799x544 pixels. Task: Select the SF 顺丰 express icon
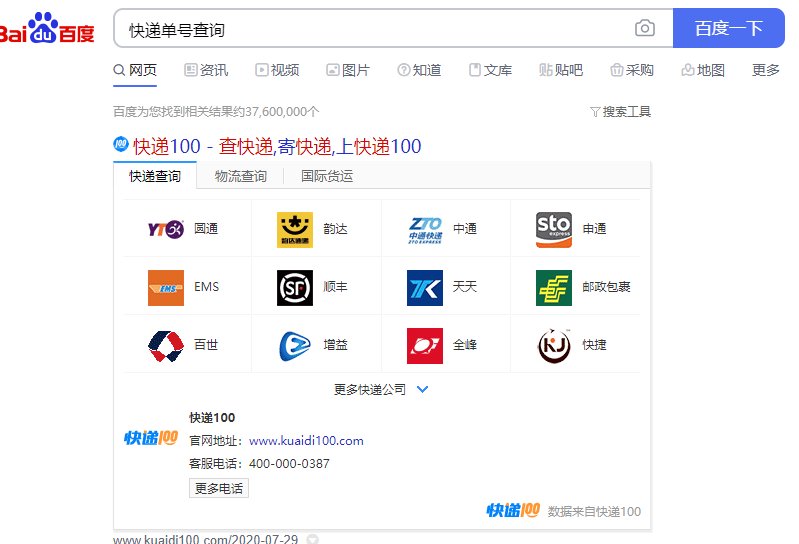click(294, 287)
